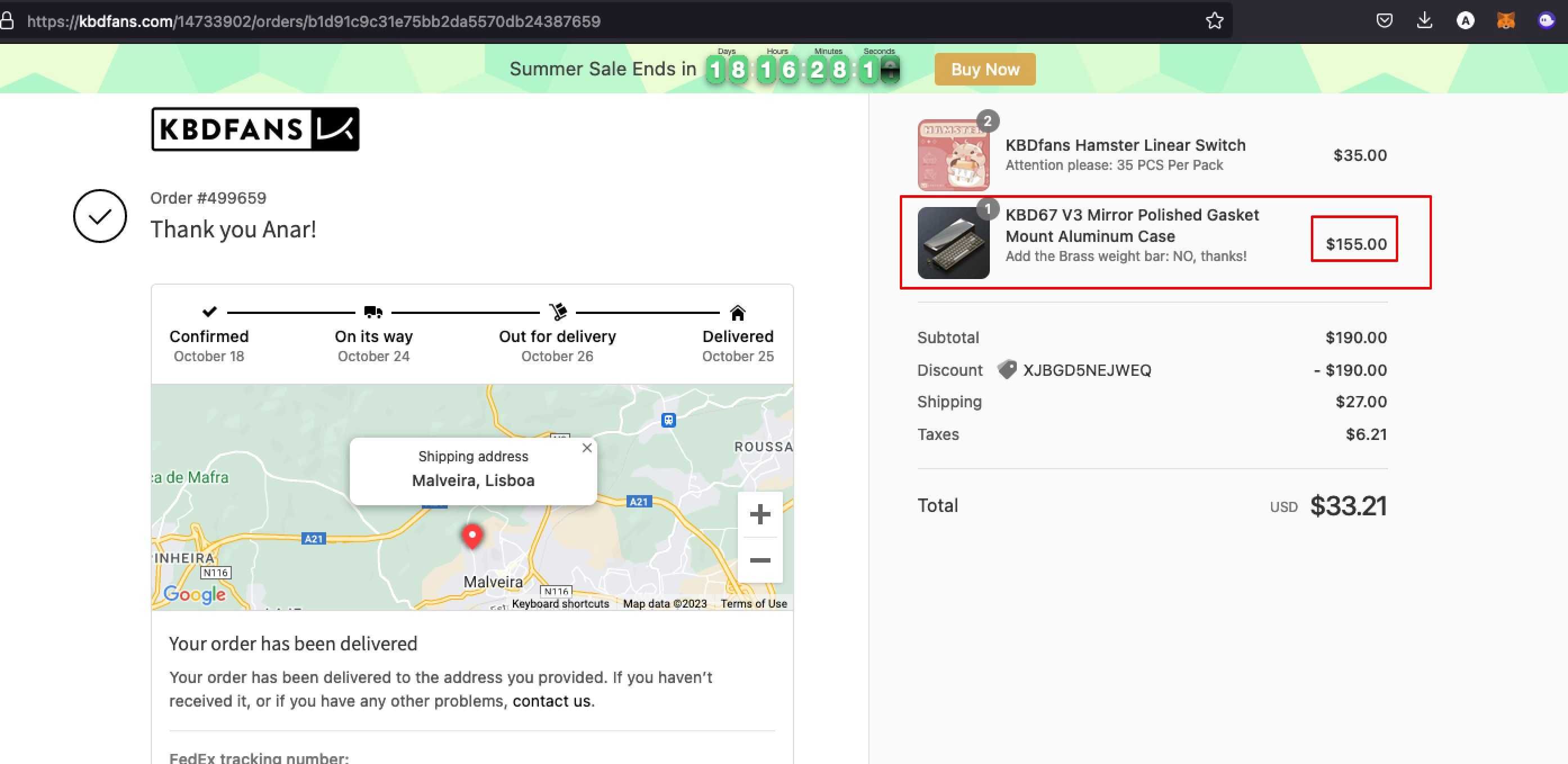1568x764 pixels.
Task: Click the $190.00 subtotal value
Action: [x=1356, y=337]
